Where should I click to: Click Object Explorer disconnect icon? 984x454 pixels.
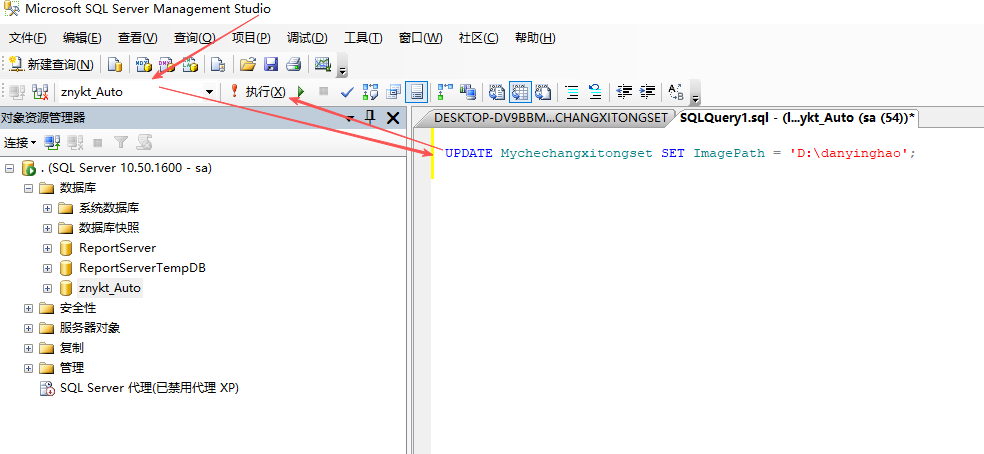click(75, 143)
